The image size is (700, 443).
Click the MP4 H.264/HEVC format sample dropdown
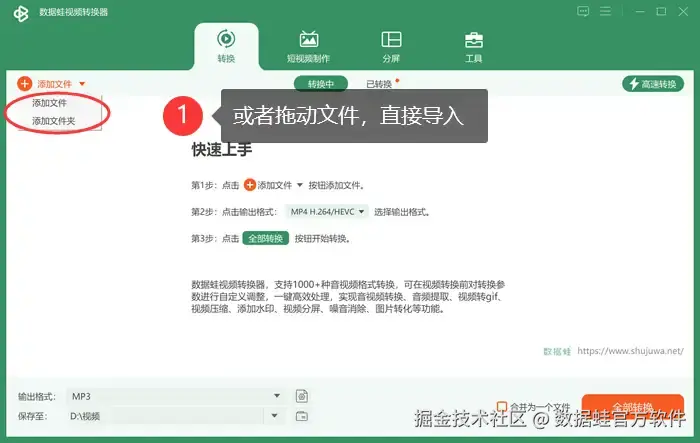click(327, 212)
